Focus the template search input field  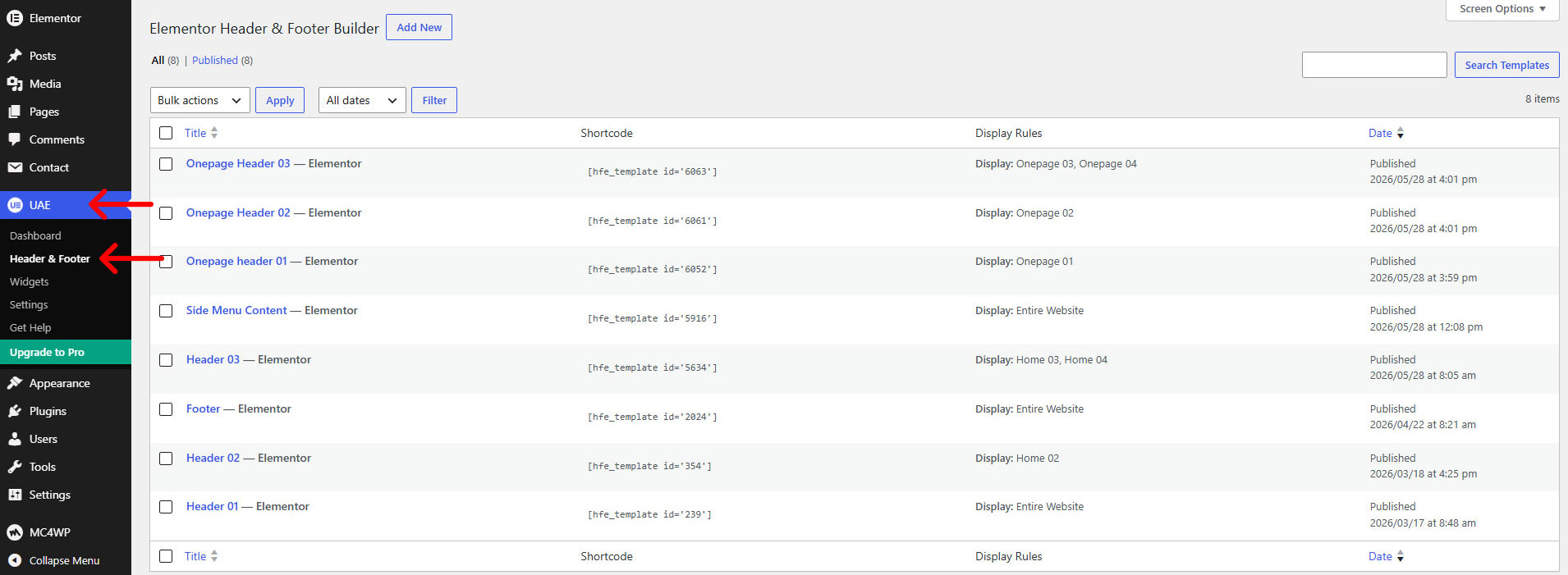pyautogui.click(x=1374, y=65)
